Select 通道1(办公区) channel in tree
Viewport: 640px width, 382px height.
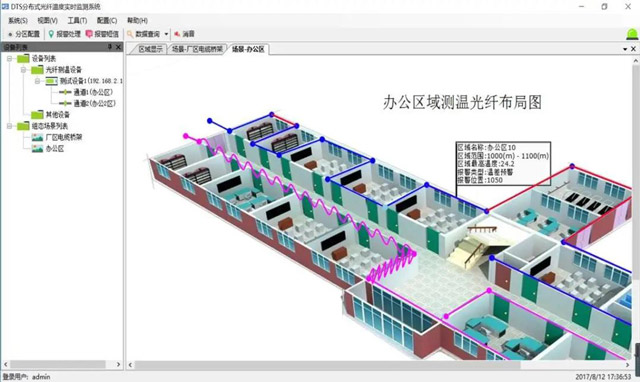click(x=86, y=92)
